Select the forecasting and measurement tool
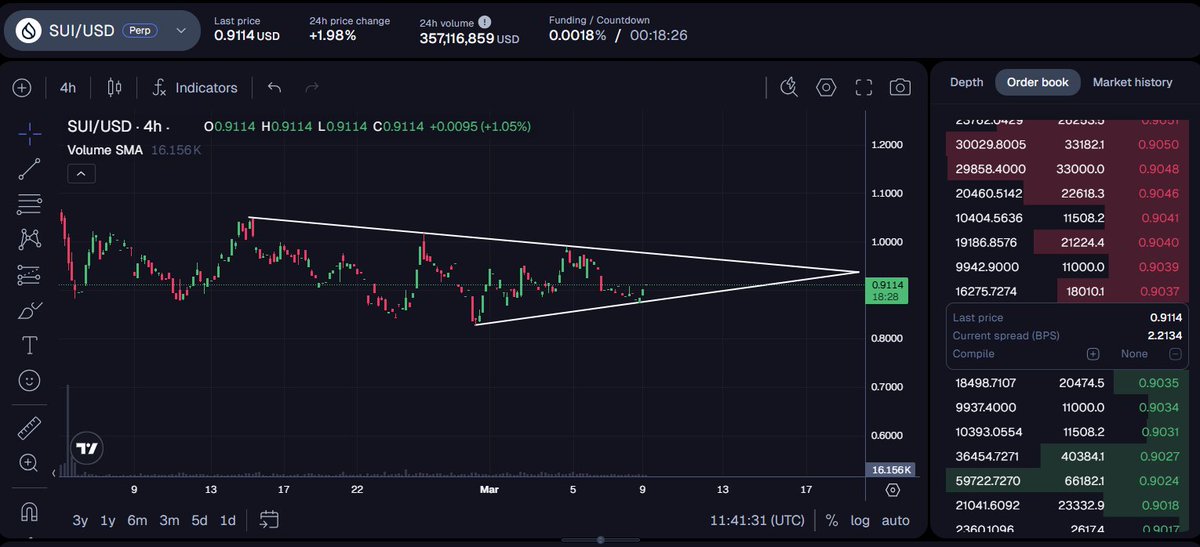 pos(30,275)
